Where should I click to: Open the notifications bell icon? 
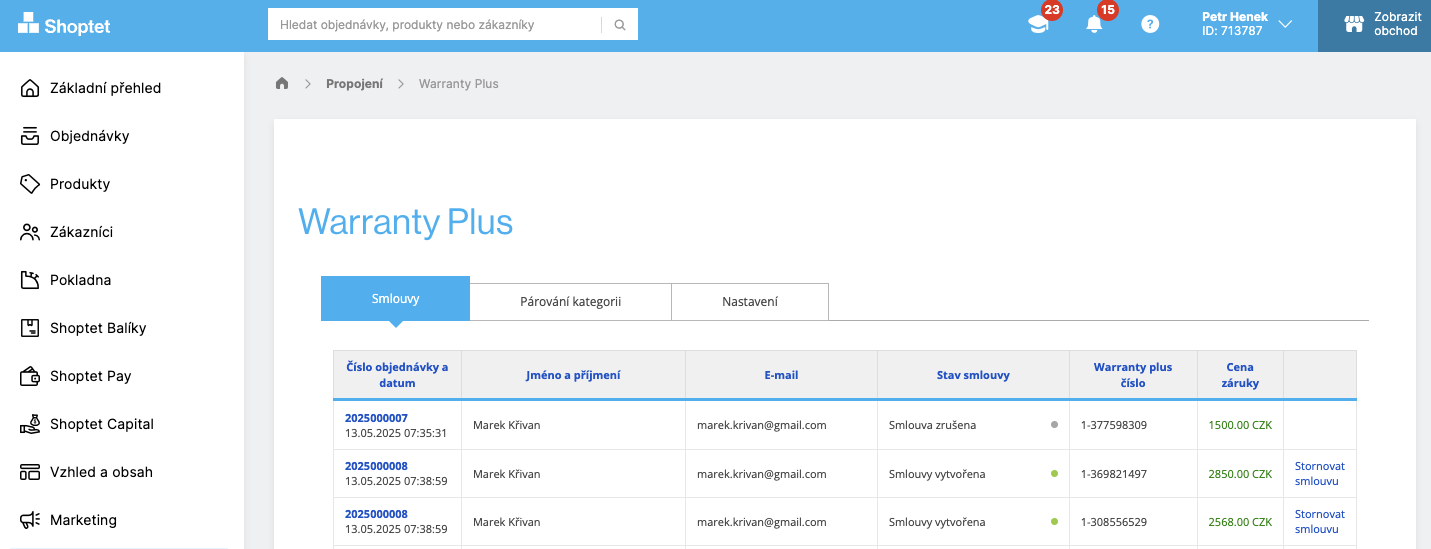coord(1094,25)
